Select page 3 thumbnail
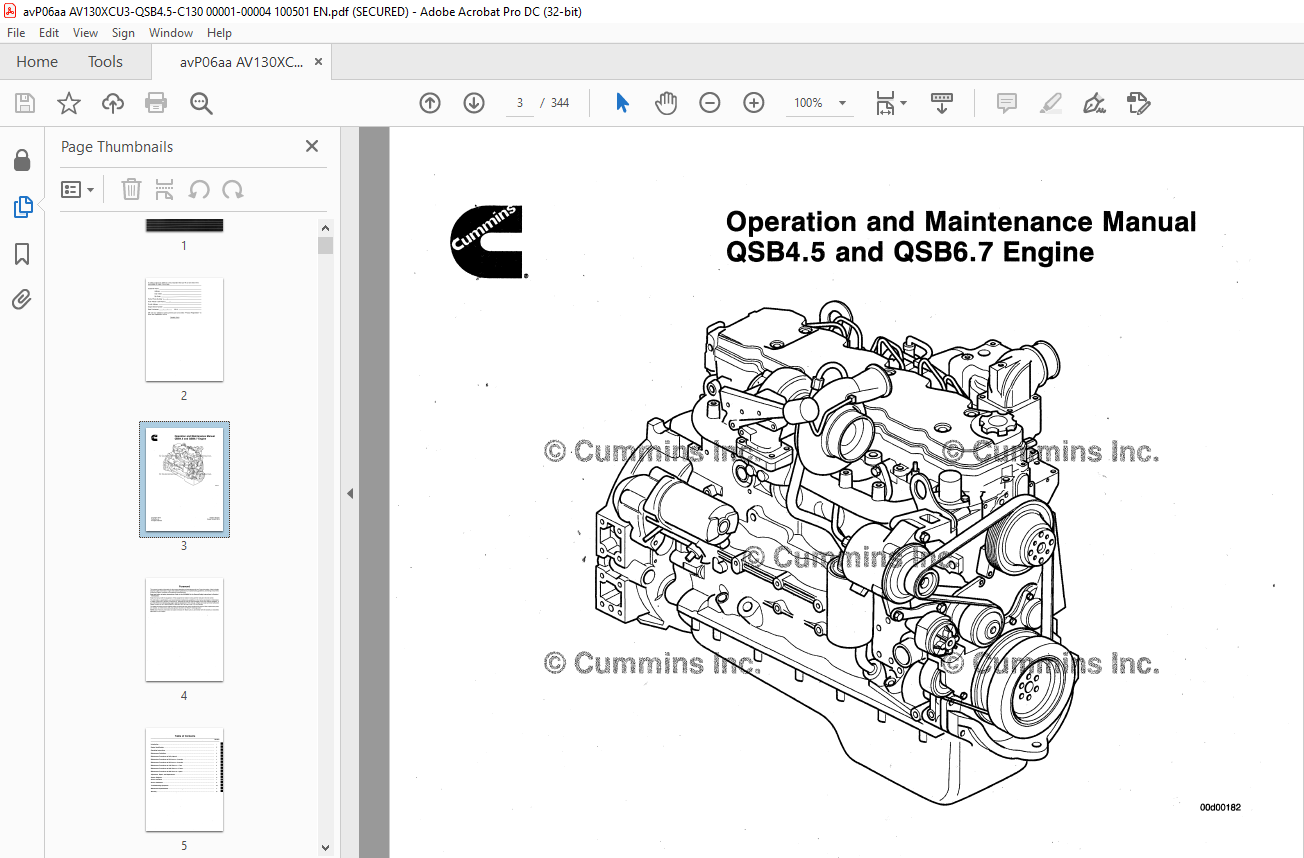The image size is (1304, 858). [184, 479]
